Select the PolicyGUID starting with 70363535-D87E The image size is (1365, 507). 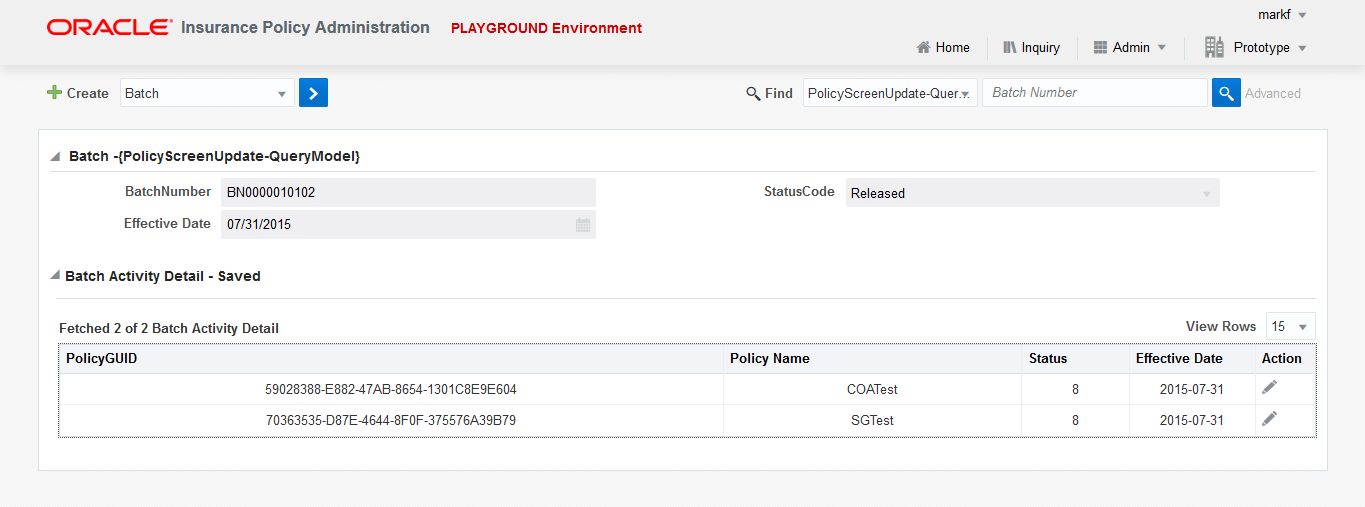coord(391,420)
